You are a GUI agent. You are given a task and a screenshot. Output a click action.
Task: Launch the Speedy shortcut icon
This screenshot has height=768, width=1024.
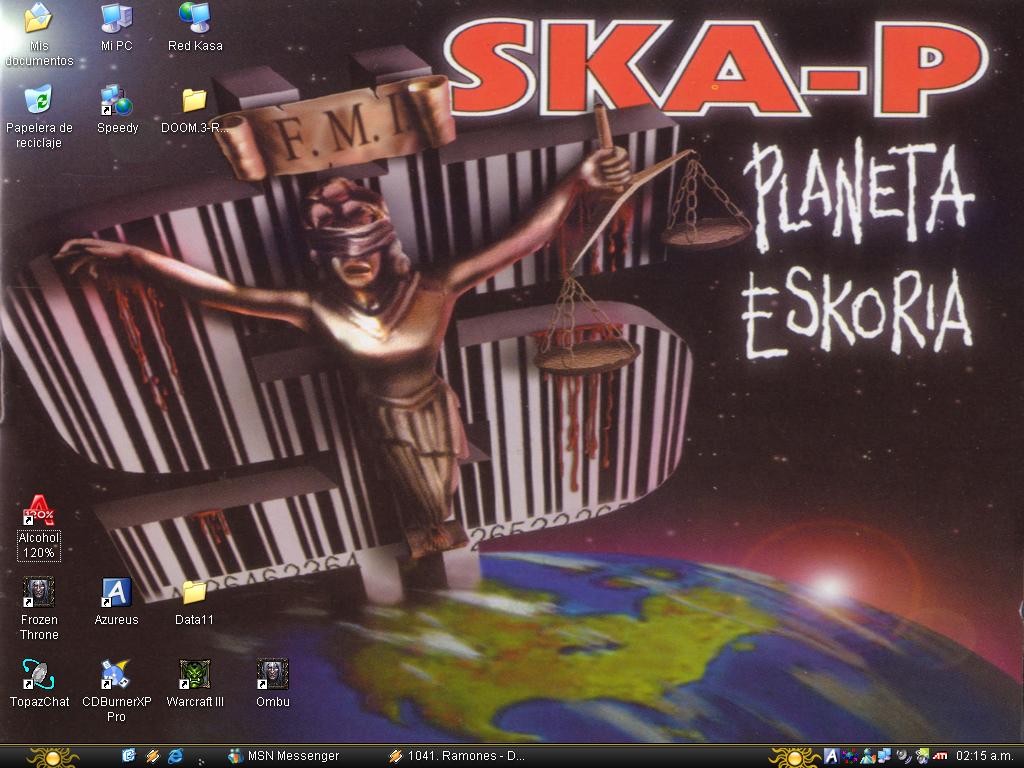point(117,100)
